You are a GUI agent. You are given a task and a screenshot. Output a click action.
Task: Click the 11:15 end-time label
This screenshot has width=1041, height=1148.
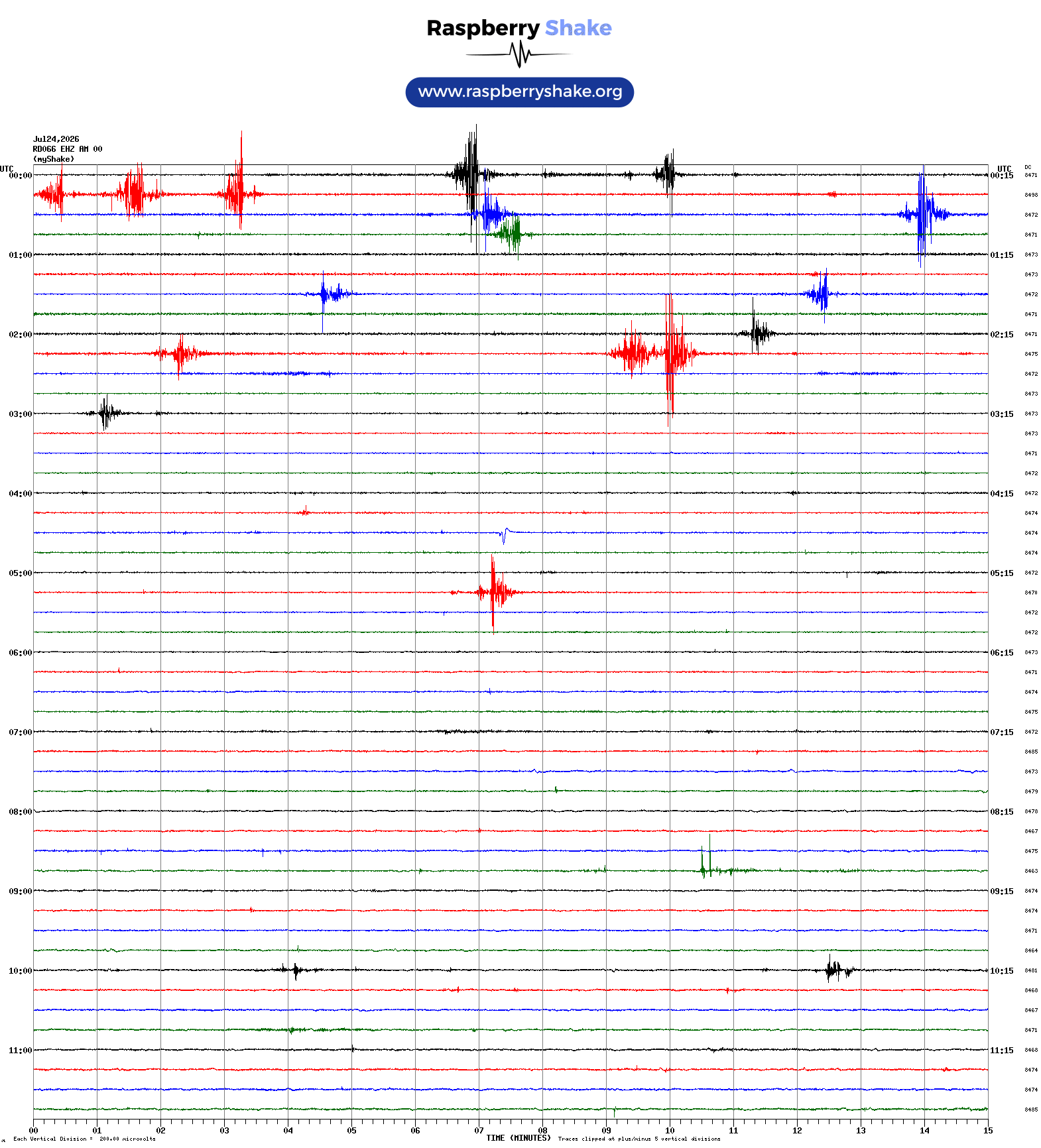1002,1051
